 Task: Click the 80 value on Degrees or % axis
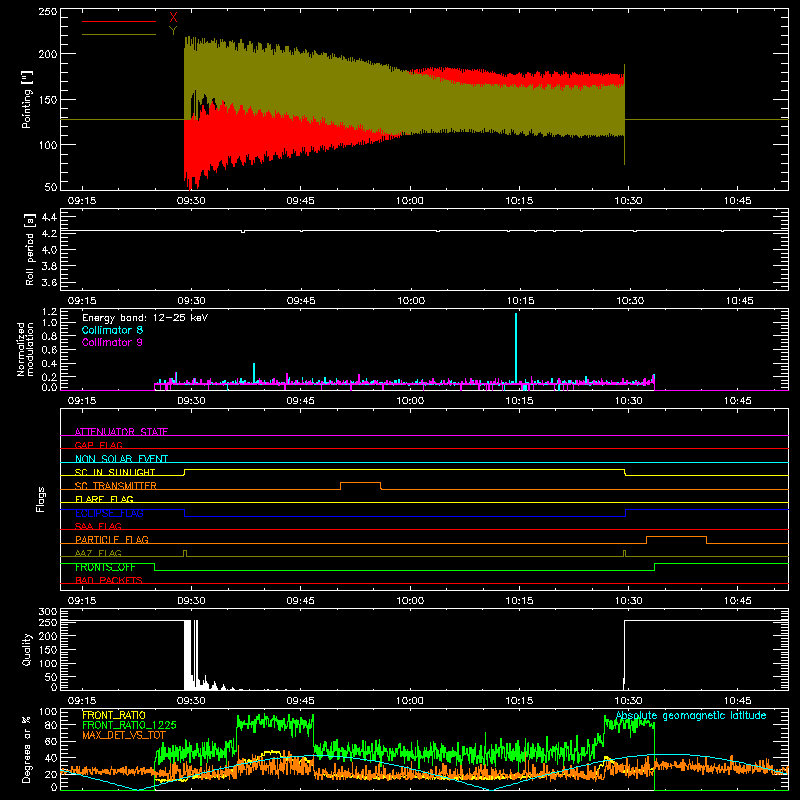[51, 725]
